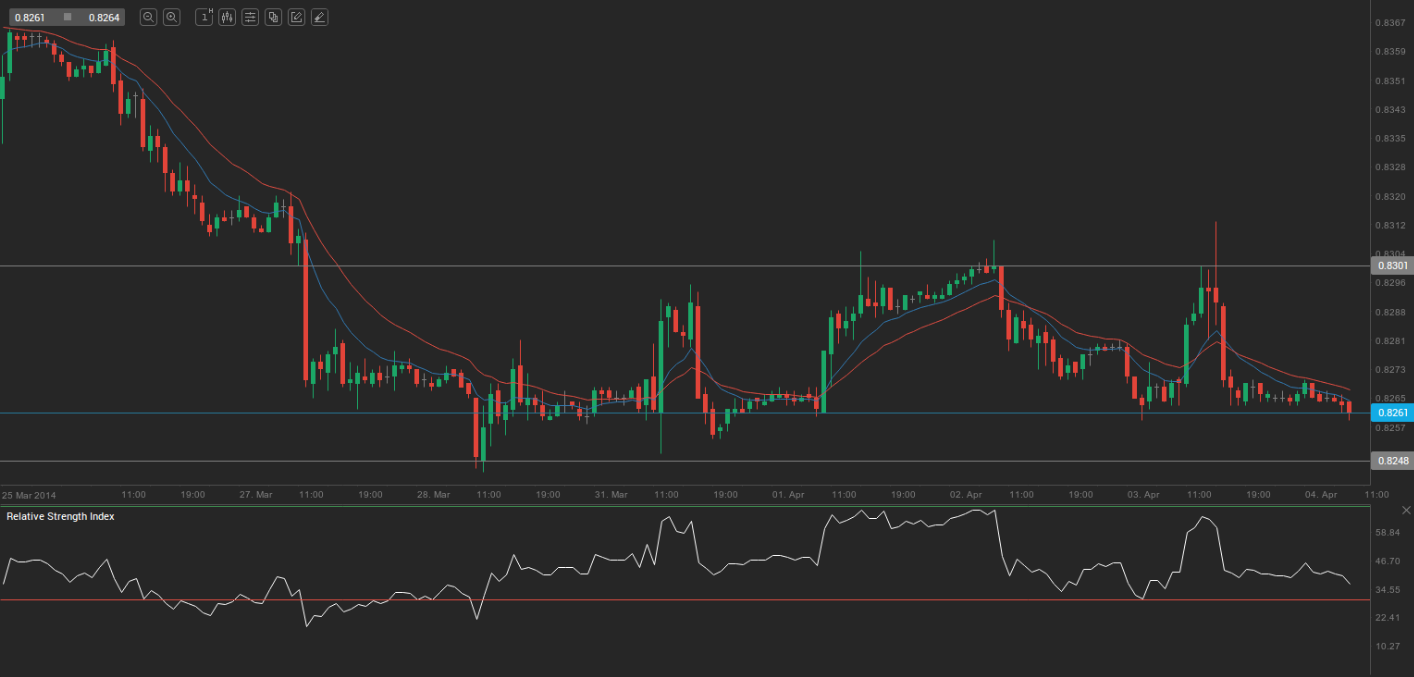Click the 25 Mar 2014 date label
Image resolution: width=1414 pixels, height=677 pixels.
29,495
